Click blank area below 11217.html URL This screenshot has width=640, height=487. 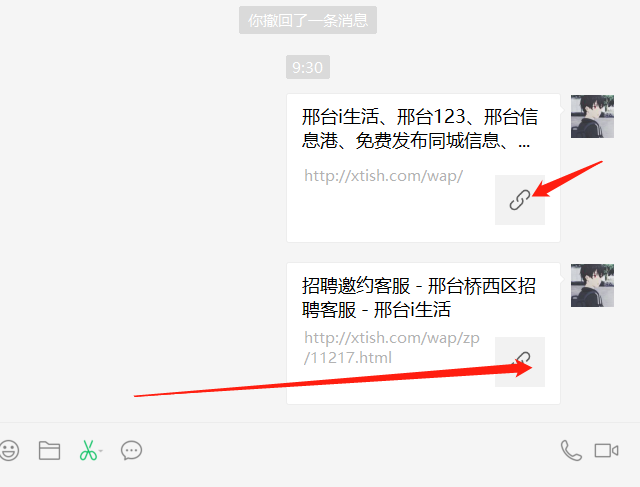click(x=388, y=386)
